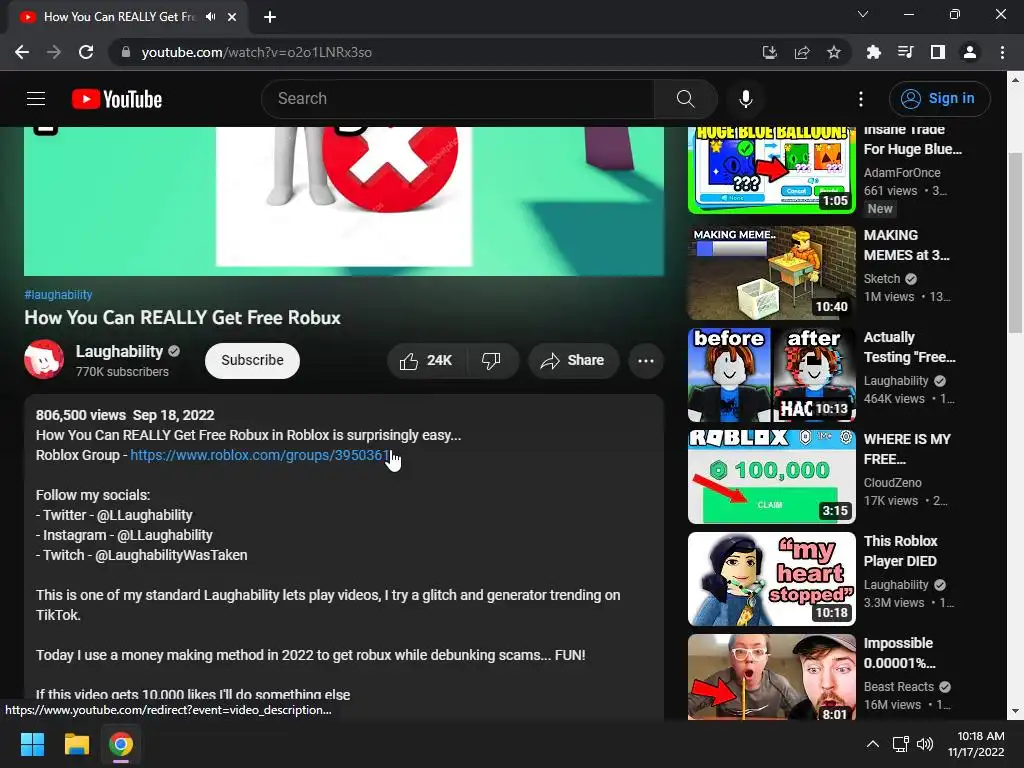
Task: Go to the YouTube home logo
Action: pyautogui.click(x=117, y=99)
